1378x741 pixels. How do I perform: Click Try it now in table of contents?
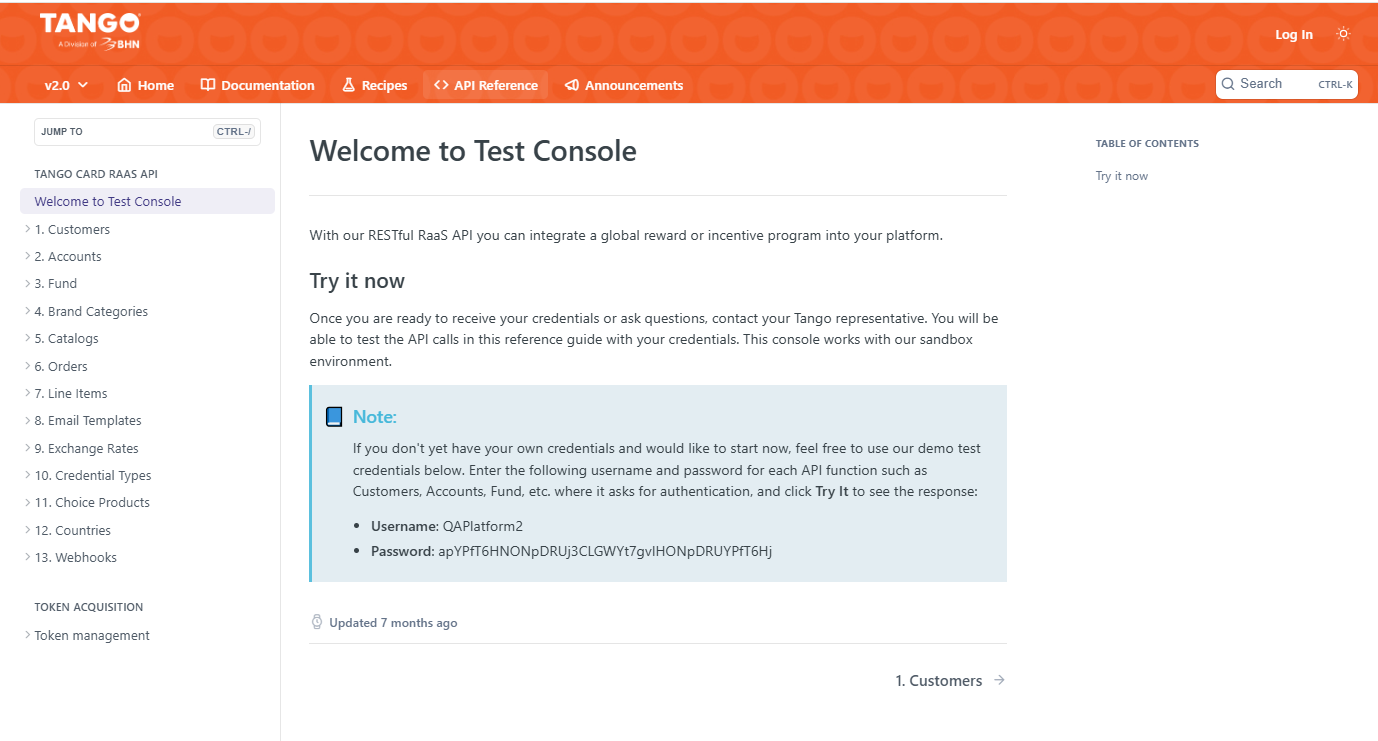coord(1122,176)
